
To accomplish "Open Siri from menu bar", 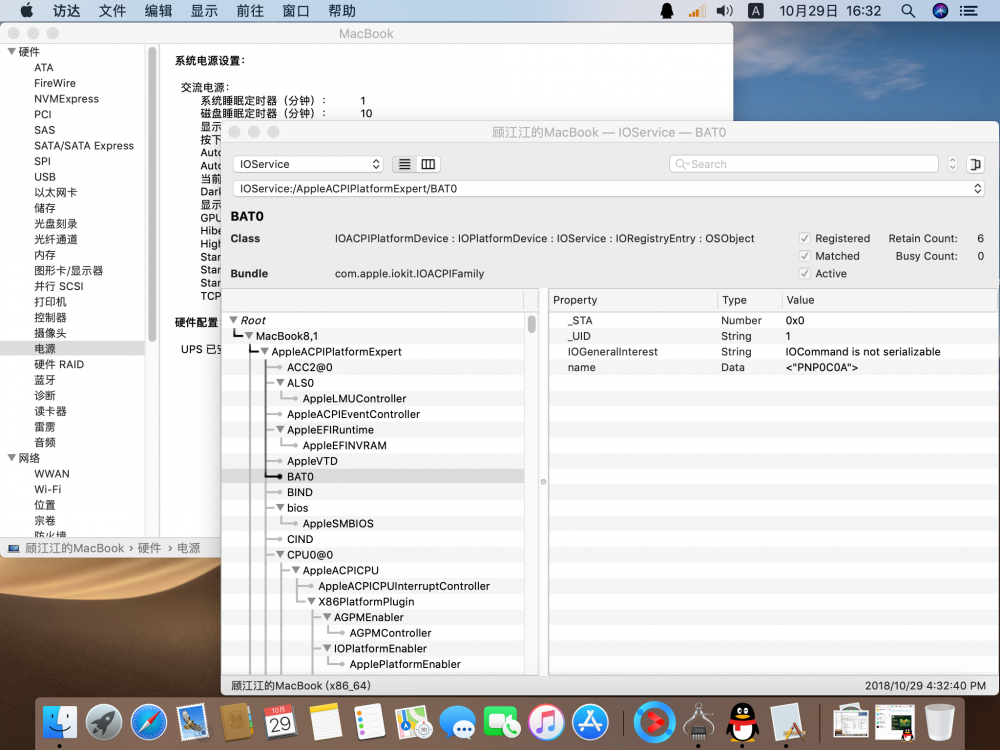I will point(940,11).
